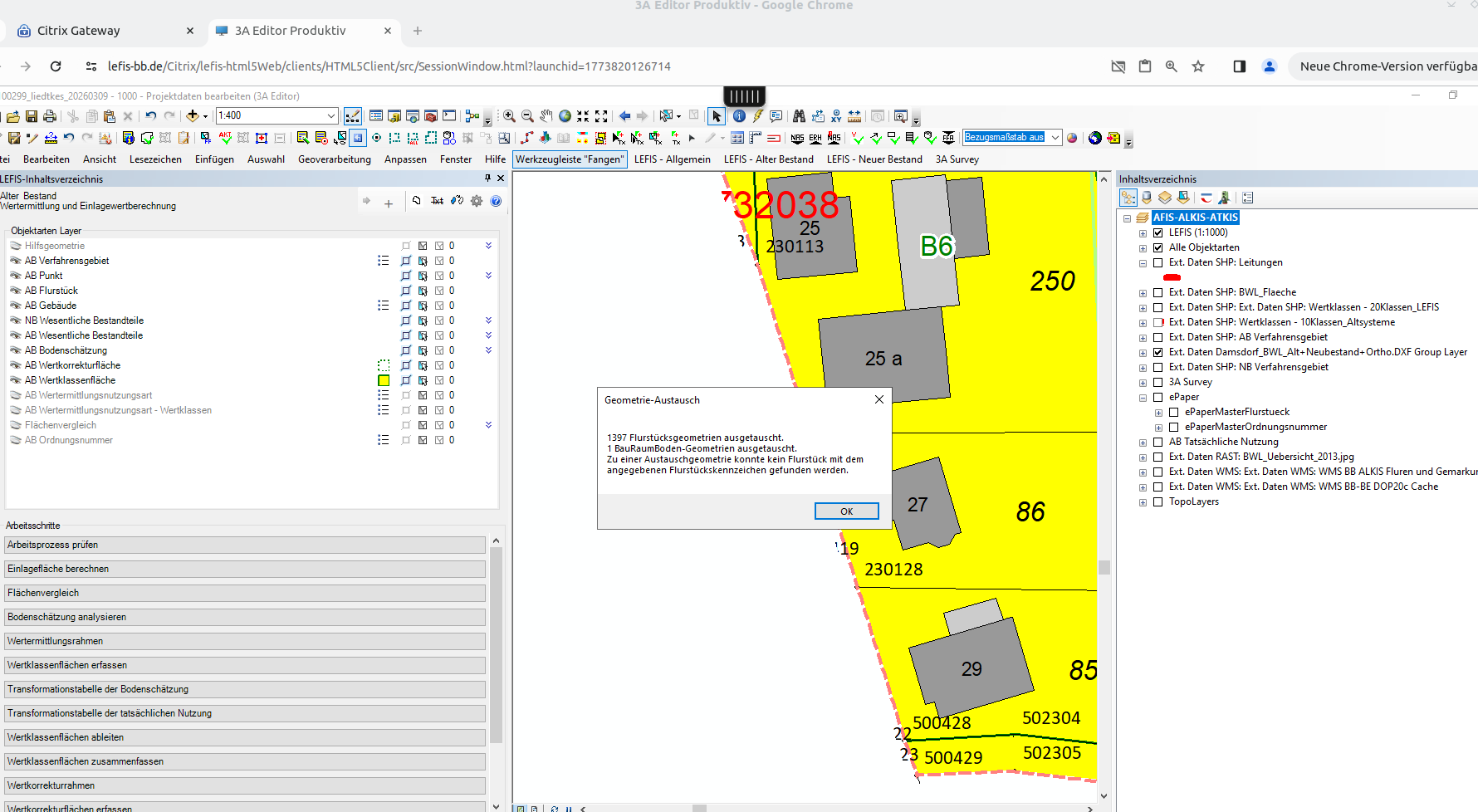Screen dimensions: 1478x812
Task: Click the Go To XY icon
Action: 836,116
